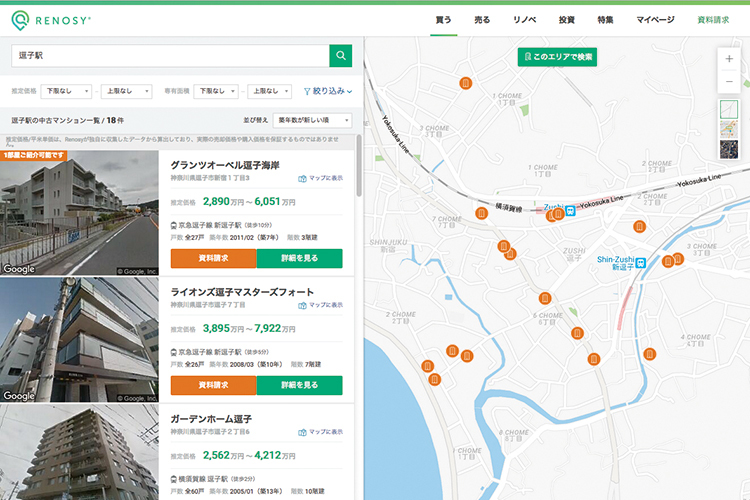Zoom out on the map
Viewport: 750px width, 500px height.
point(729,81)
